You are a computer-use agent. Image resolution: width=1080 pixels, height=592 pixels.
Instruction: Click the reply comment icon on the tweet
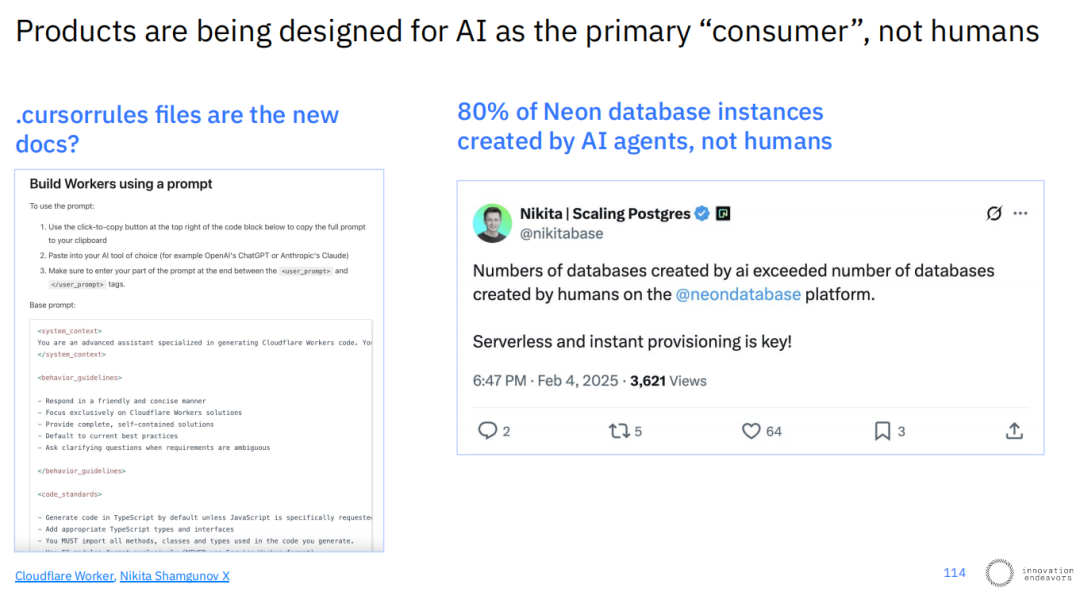(x=487, y=431)
